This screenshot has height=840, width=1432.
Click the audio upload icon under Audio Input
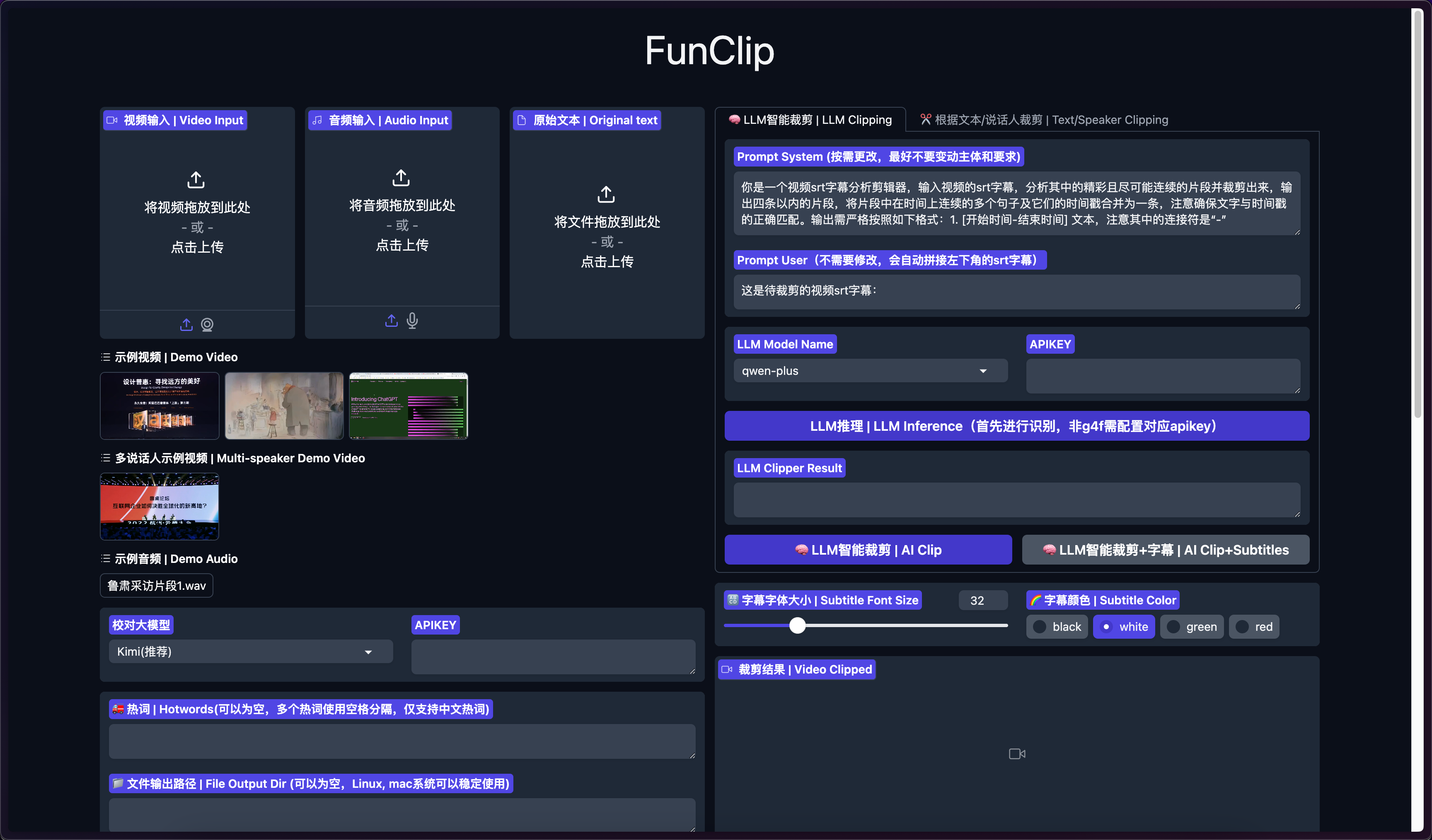[x=392, y=321]
